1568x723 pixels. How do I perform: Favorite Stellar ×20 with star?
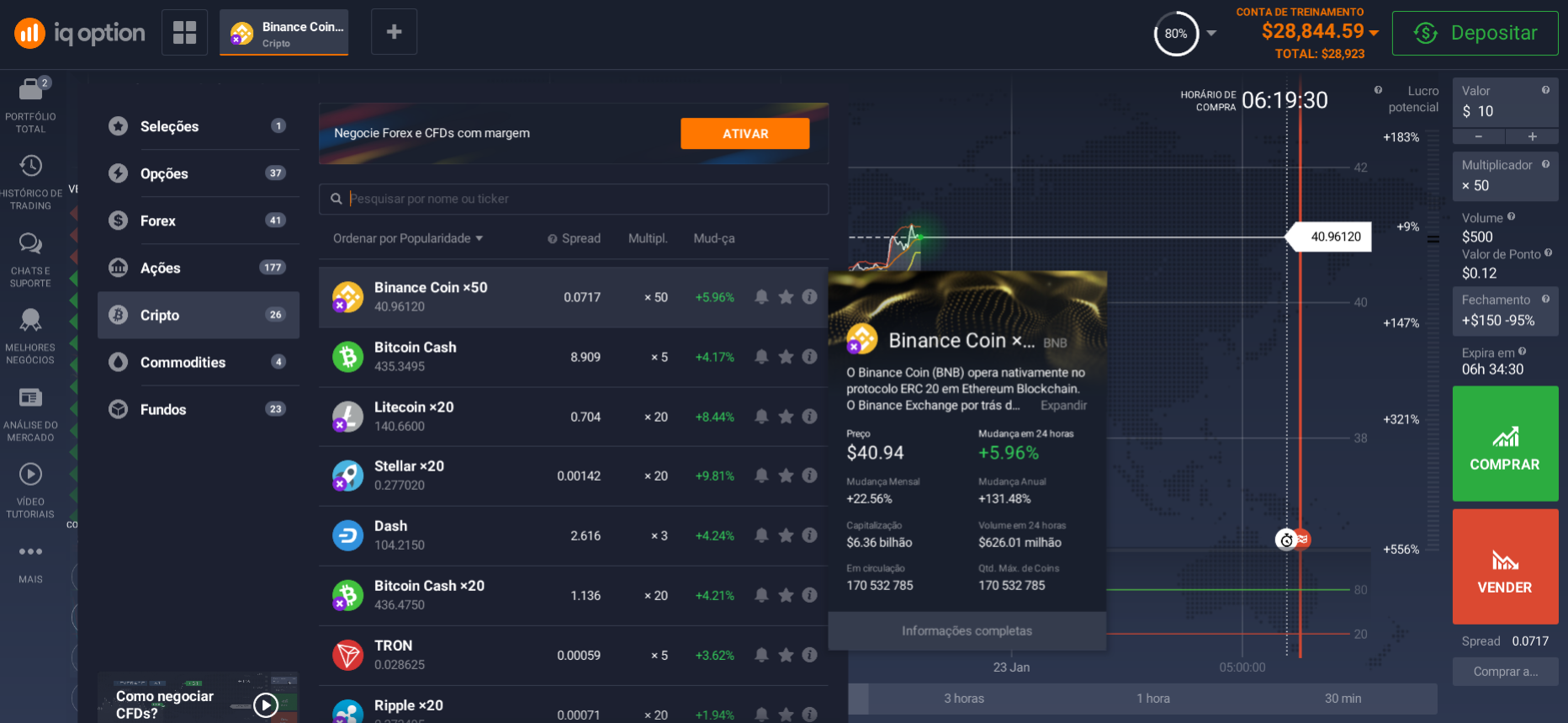pos(786,476)
